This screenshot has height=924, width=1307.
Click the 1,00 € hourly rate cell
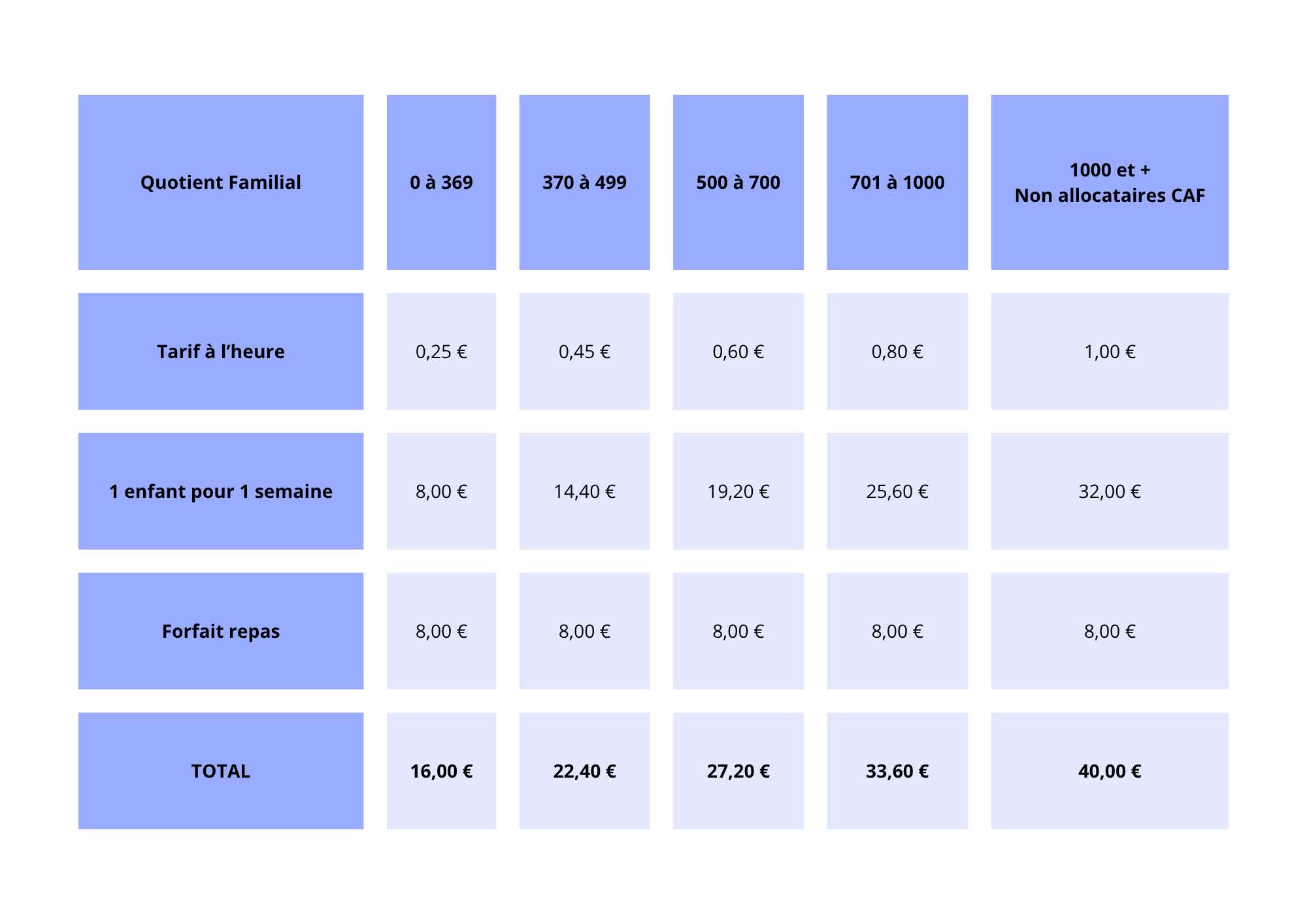tap(1110, 352)
